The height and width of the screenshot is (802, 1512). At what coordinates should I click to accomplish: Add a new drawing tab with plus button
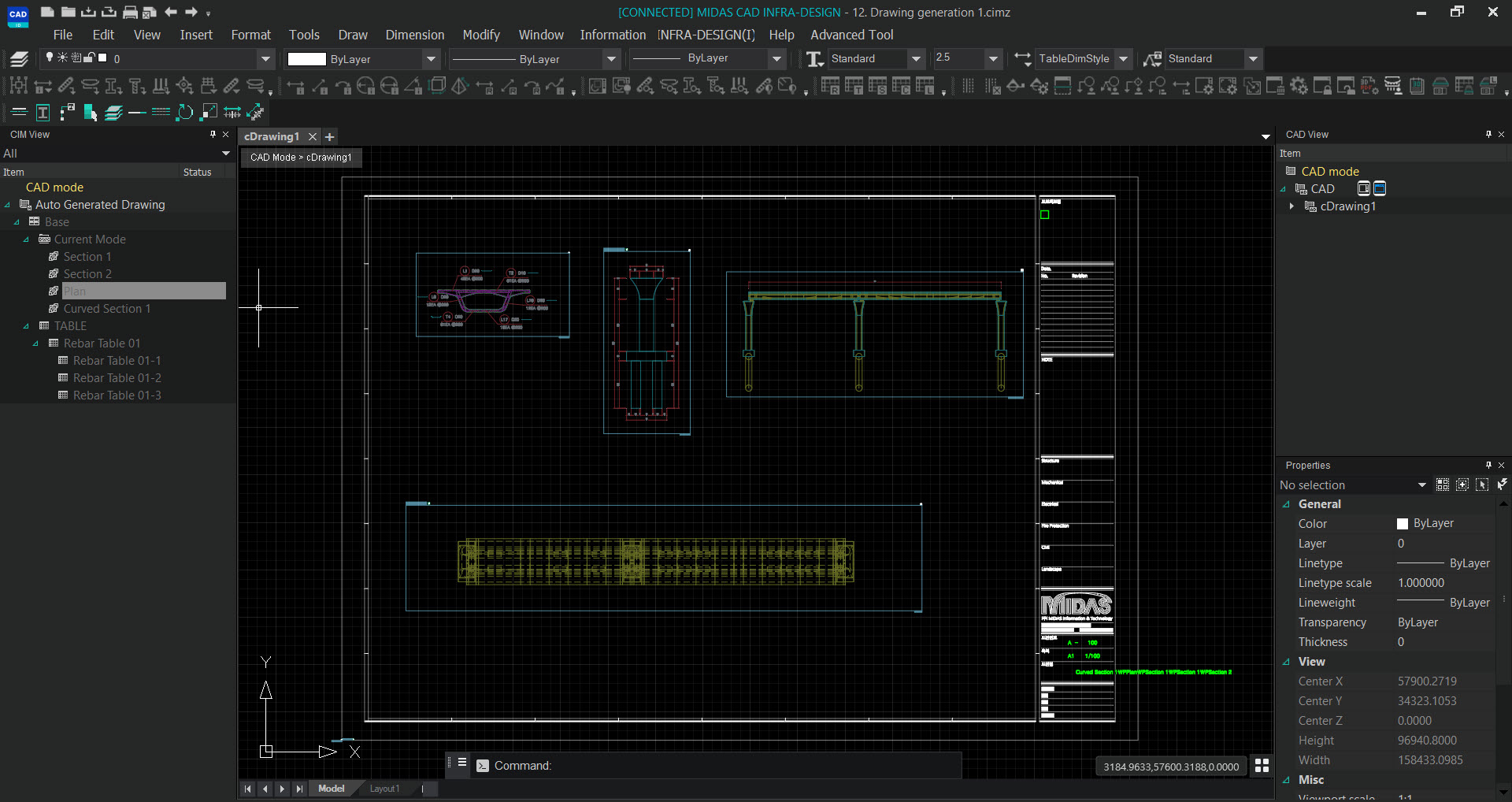(330, 136)
